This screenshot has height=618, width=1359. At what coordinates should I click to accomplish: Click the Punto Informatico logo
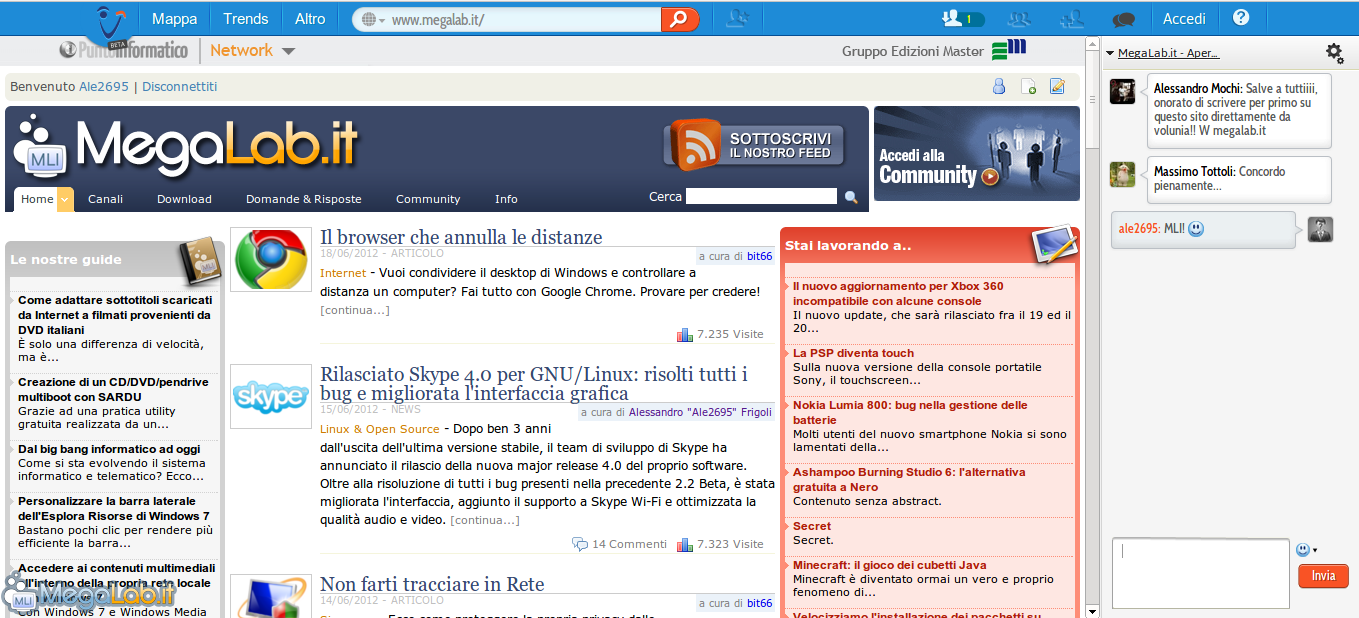click(x=123, y=49)
